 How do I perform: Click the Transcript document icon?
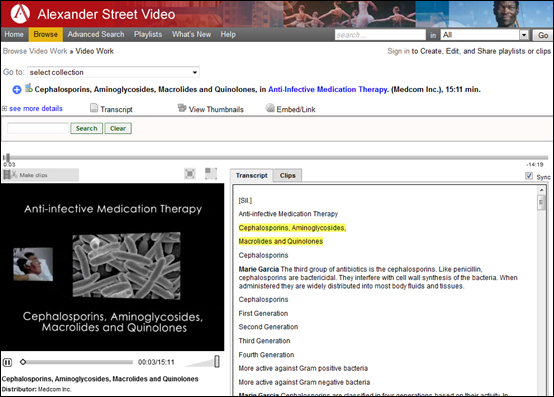tap(94, 108)
